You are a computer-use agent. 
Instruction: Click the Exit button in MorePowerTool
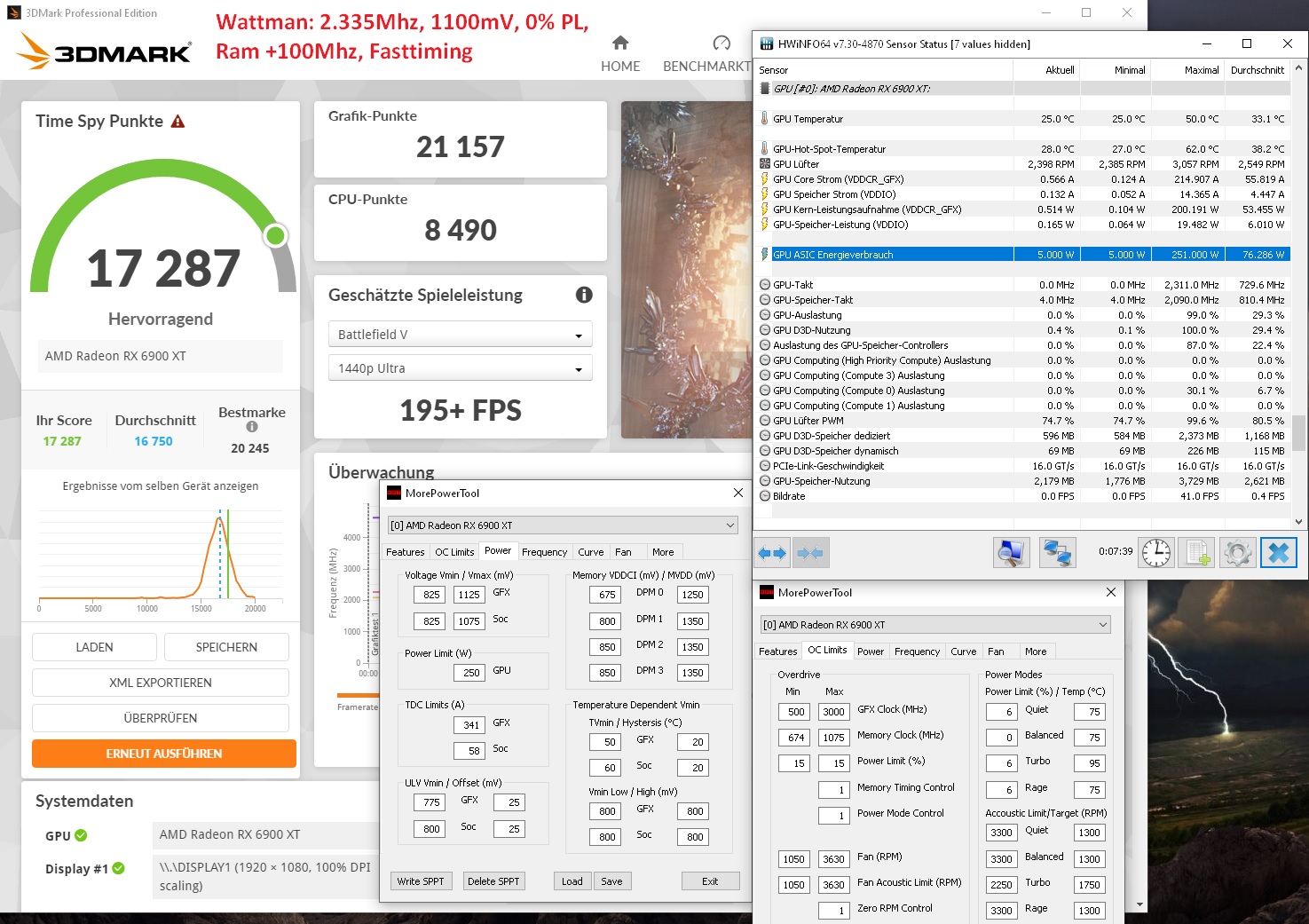click(x=710, y=881)
